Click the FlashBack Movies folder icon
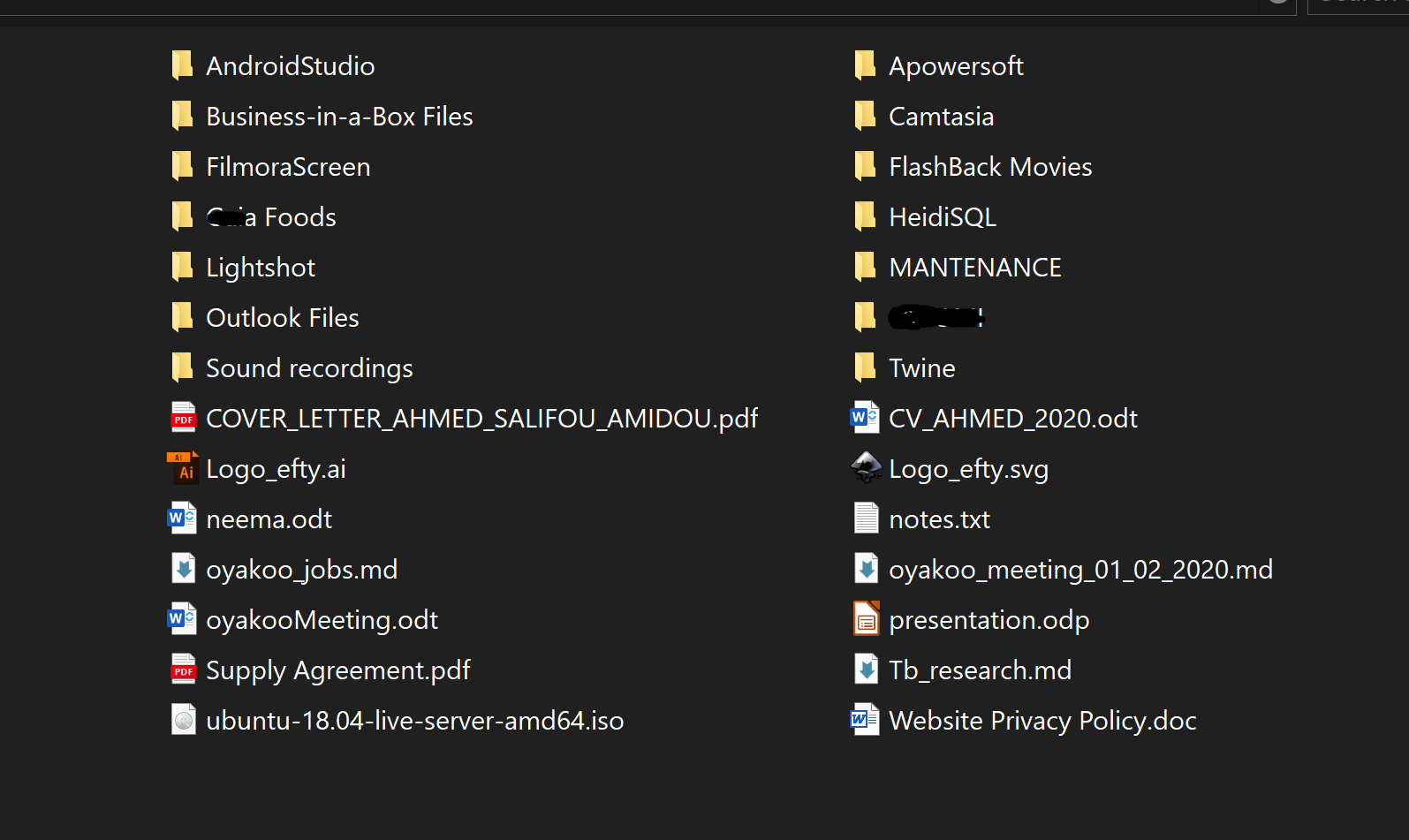Image resolution: width=1409 pixels, height=840 pixels. coord(865,166)
